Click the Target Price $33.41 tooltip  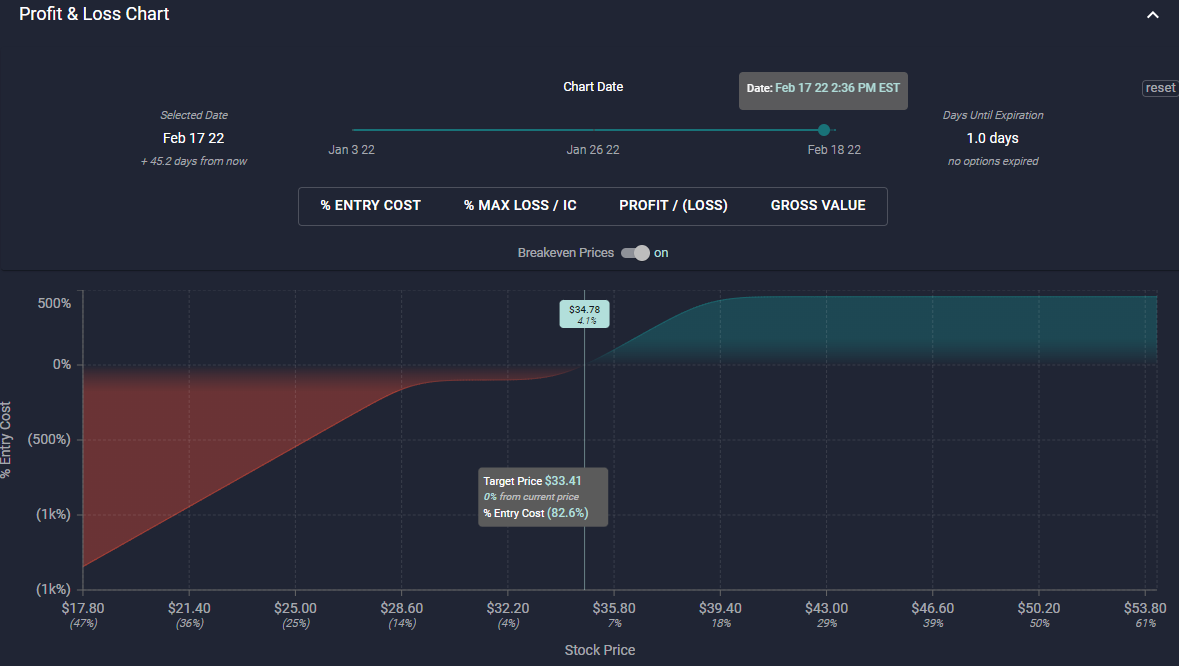(x=543, y=497)
